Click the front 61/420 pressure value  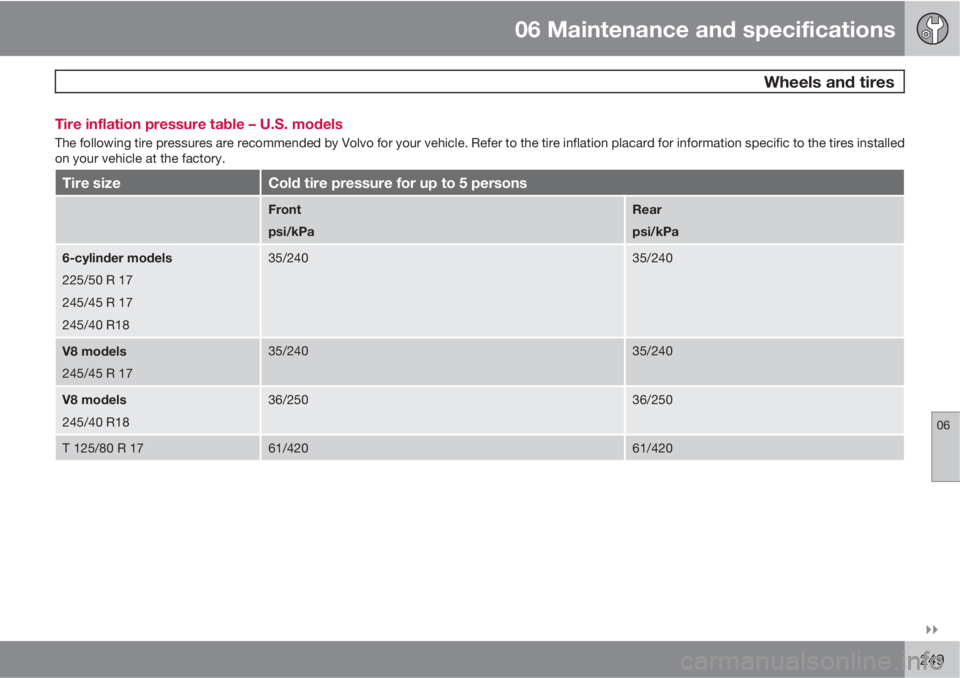coord(288,448)
